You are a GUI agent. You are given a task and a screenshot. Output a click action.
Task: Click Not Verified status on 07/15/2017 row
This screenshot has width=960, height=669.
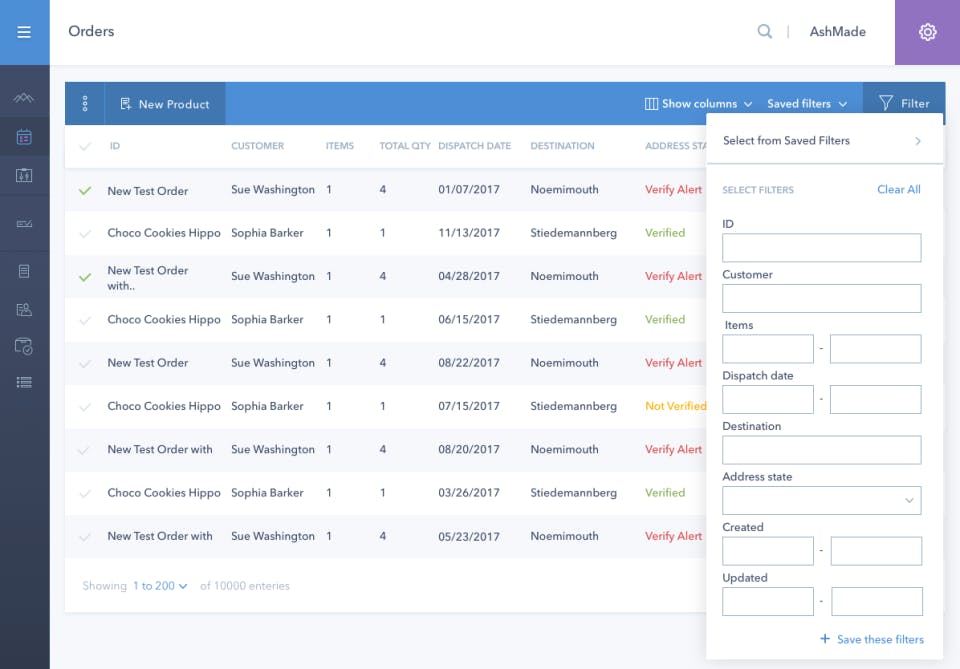tap(675, 406)
